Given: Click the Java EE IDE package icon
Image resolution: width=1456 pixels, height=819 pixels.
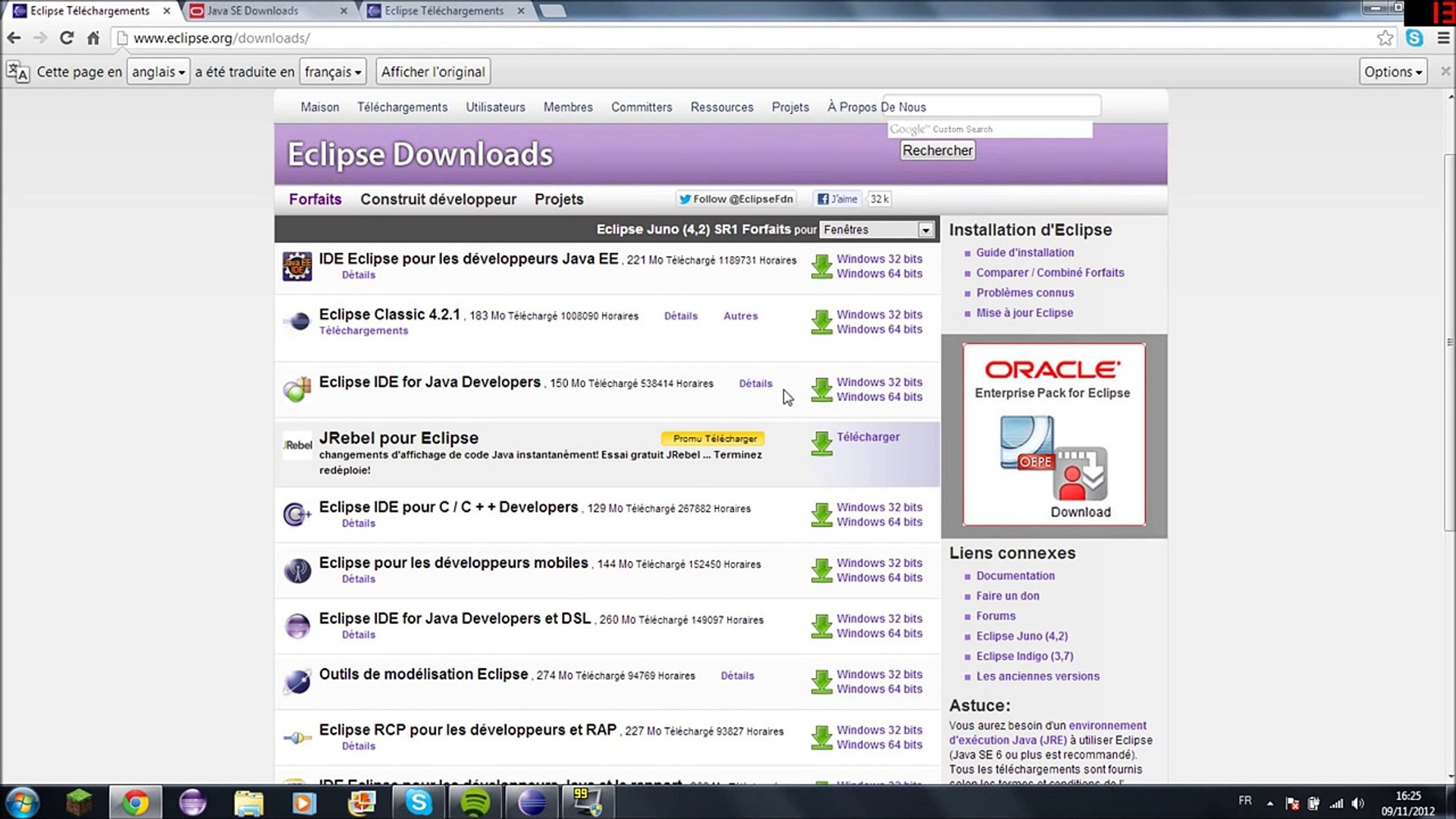Looking at the screenshot, I should [x=297, y=266].
